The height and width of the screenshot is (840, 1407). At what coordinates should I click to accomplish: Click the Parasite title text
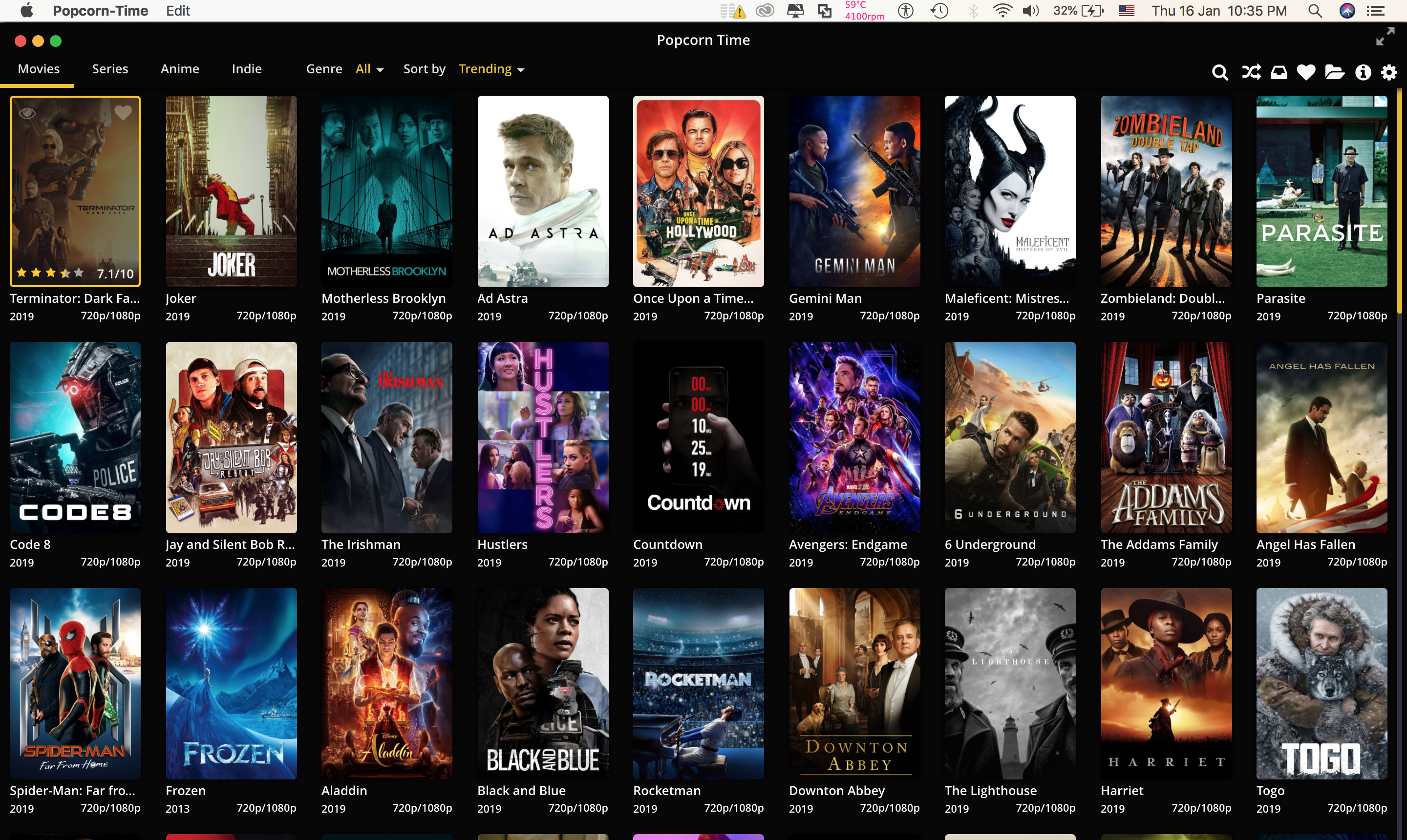pyautogui.click(x=1281, y=298)
